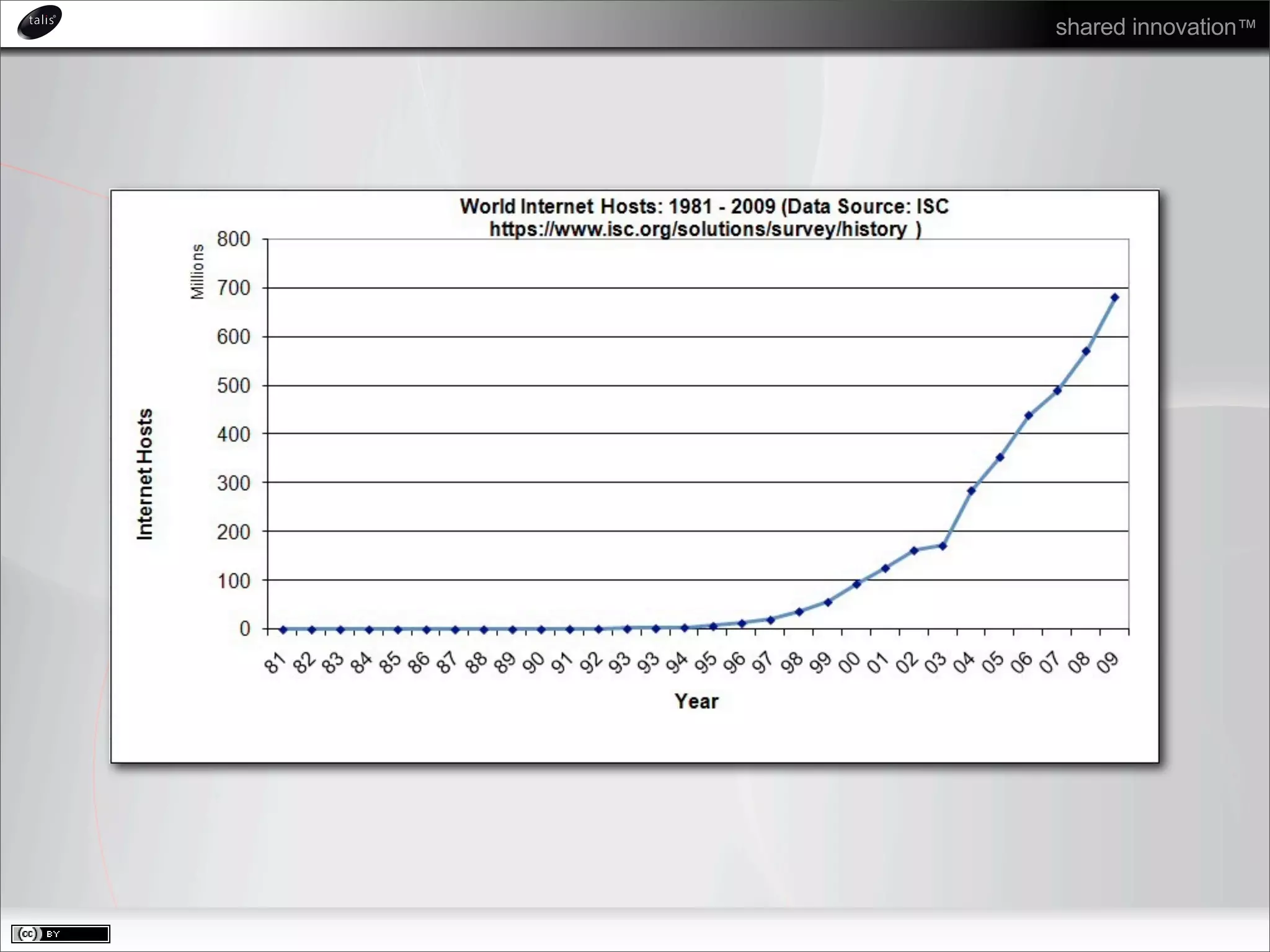Click the '00' year label on the x-axis
Viewport: 1270px width, 952px height.
pyautogui.click(x=849, y=663)
